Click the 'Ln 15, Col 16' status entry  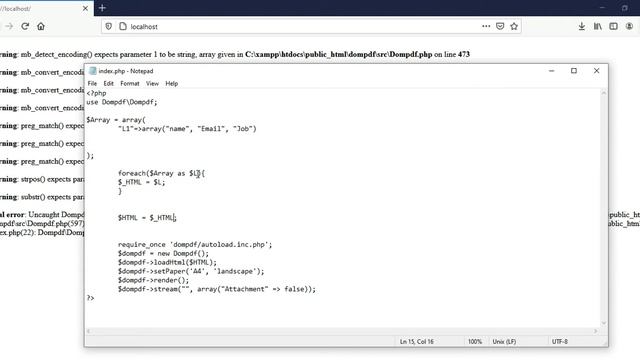(x=417, y=342)
